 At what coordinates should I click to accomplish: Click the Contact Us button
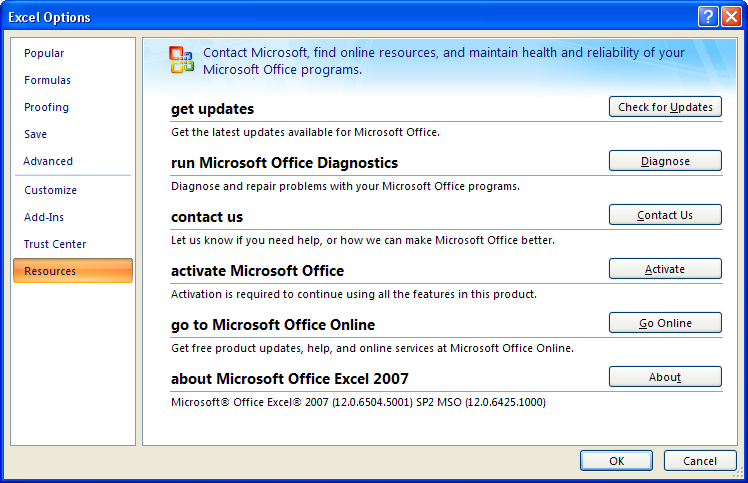[x=665, y=215]
